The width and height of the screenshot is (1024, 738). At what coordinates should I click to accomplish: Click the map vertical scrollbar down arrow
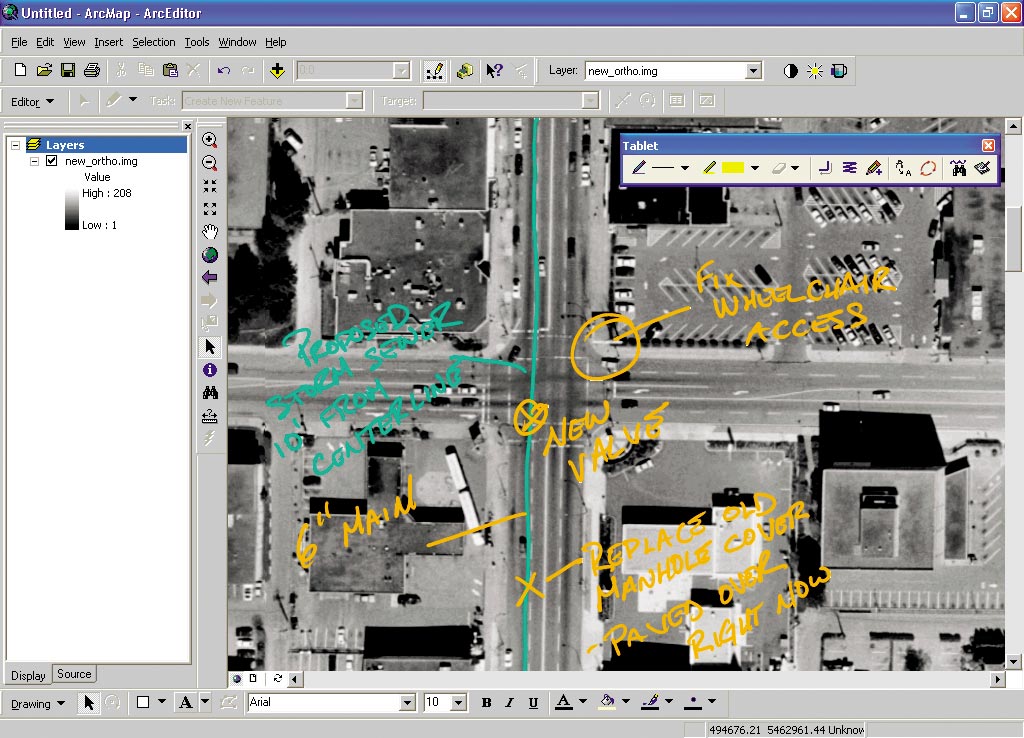click(x=1013, y=662)
